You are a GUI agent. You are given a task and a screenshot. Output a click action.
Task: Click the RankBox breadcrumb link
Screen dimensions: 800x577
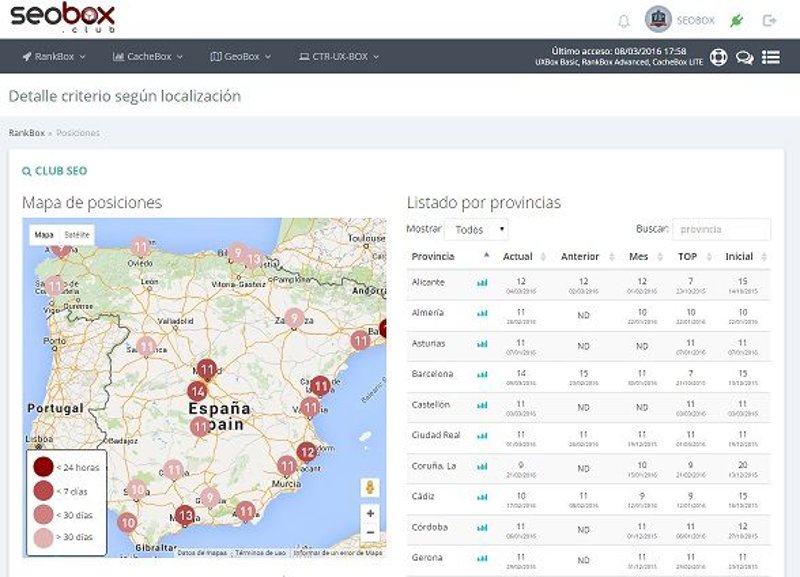pos(26,133)
